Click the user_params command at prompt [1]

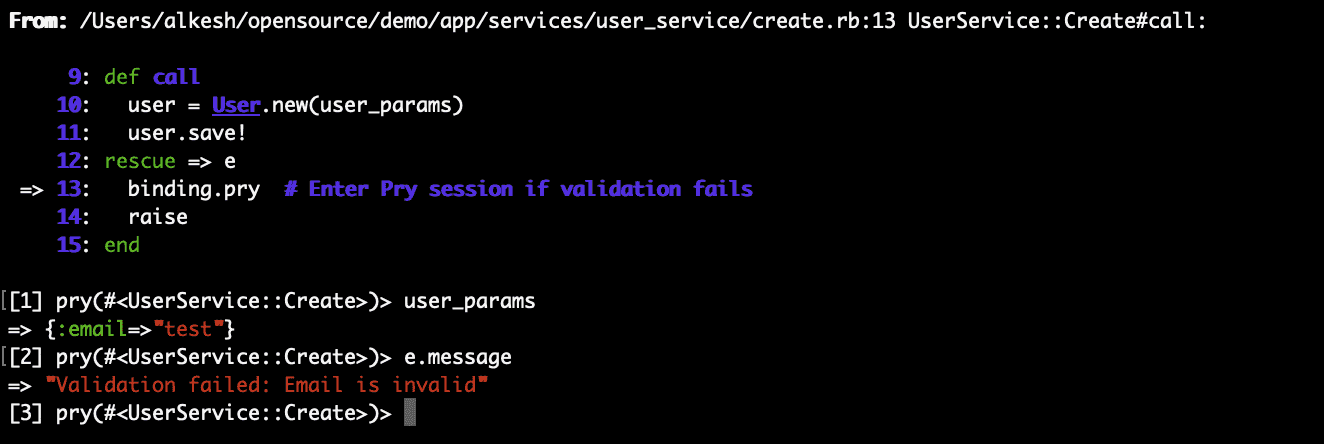[470, 300]
